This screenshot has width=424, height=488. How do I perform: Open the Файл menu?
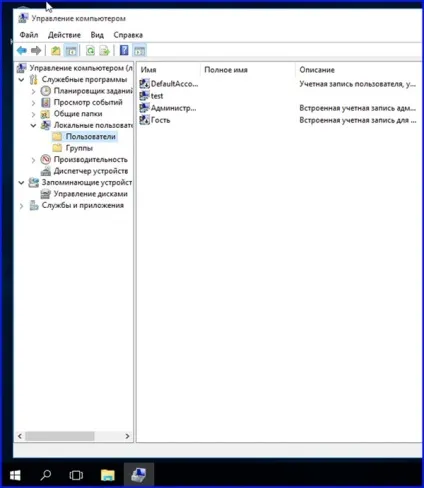[x=29, y=35]
